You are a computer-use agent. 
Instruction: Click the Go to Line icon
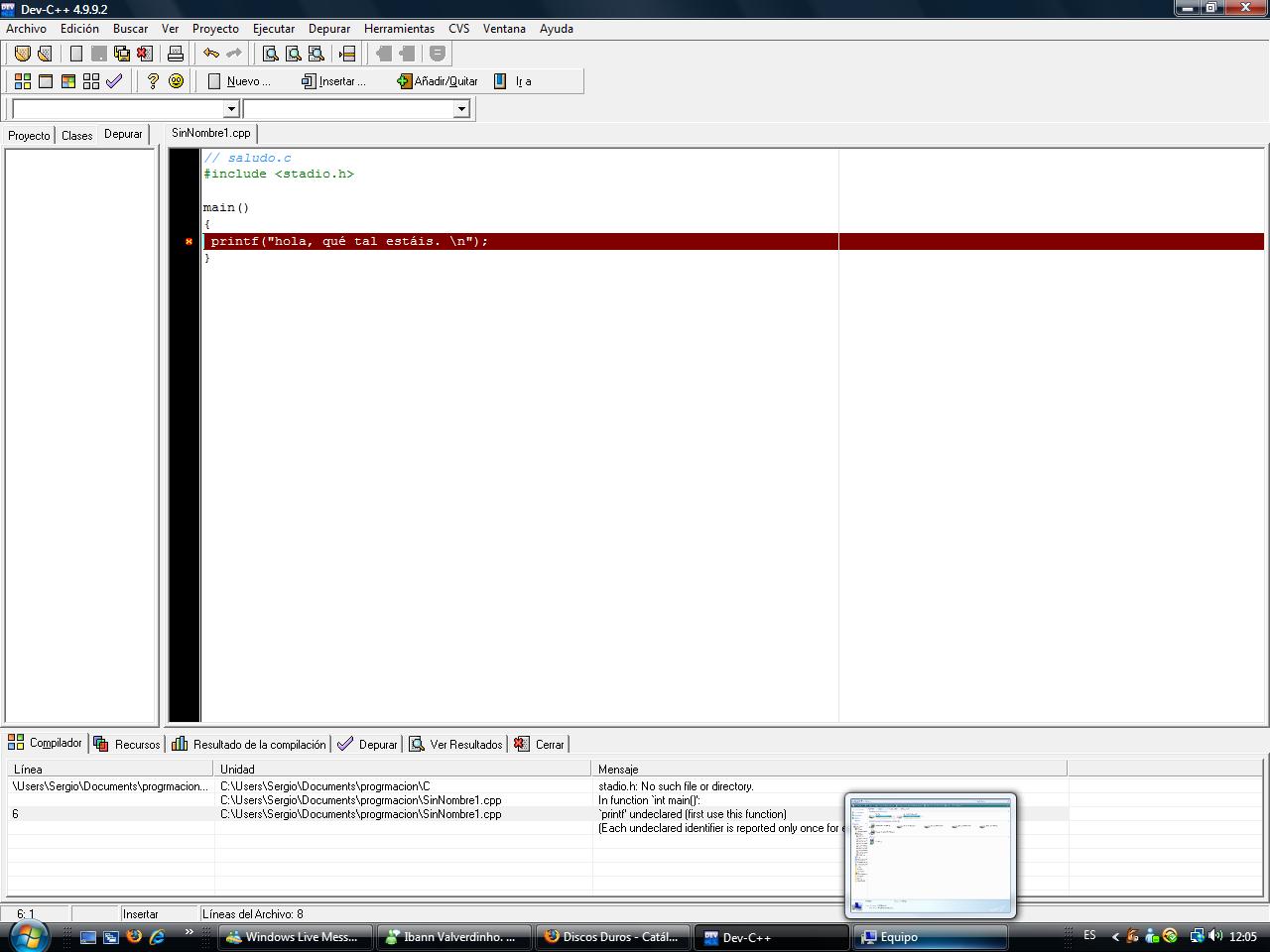click(x=347, y=54)
